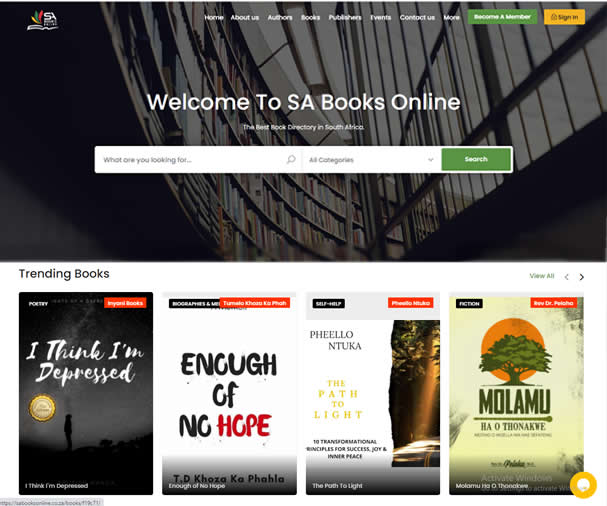Open the Authors menu item
Viewport: 607px width, 506px height.
(280, 17)
